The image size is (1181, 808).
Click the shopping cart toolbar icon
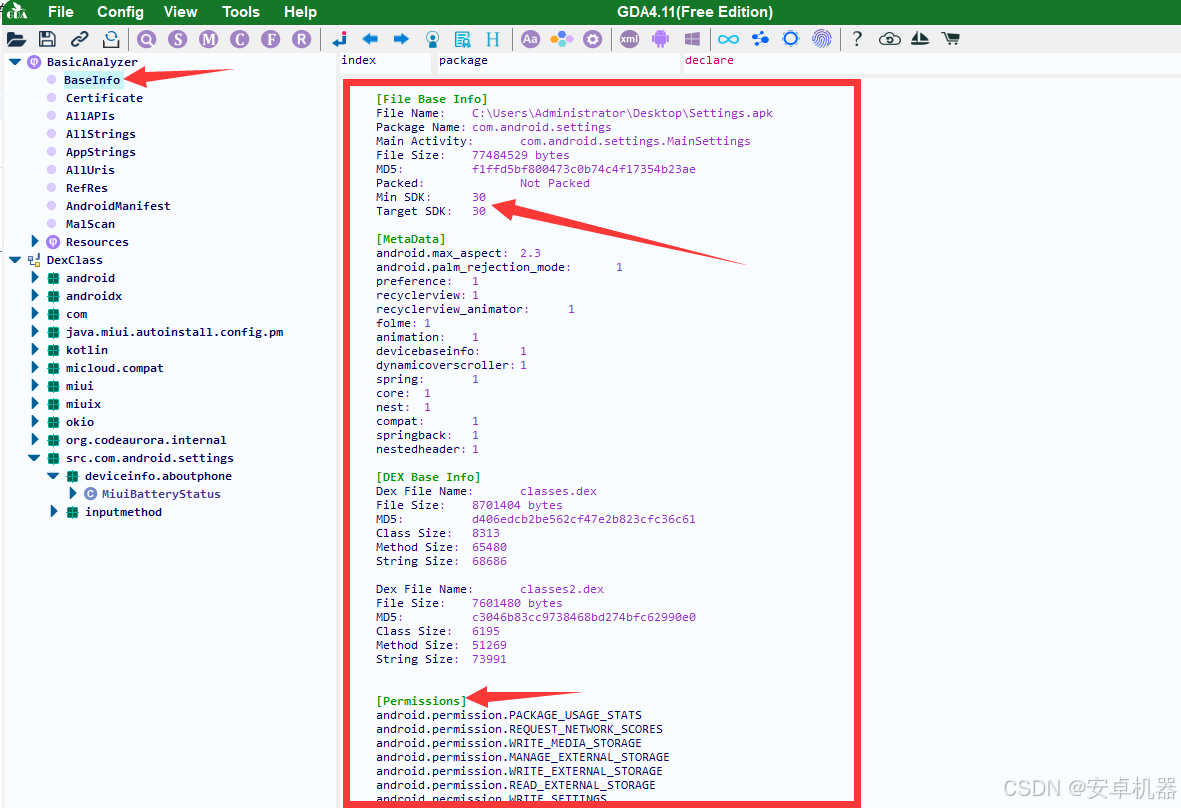point(951,39)
